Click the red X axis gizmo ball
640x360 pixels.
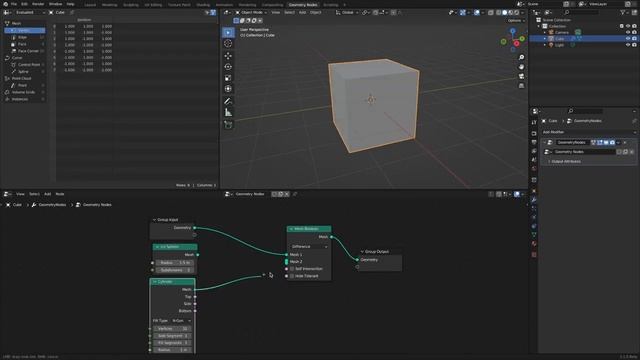[x=516, y=43]
